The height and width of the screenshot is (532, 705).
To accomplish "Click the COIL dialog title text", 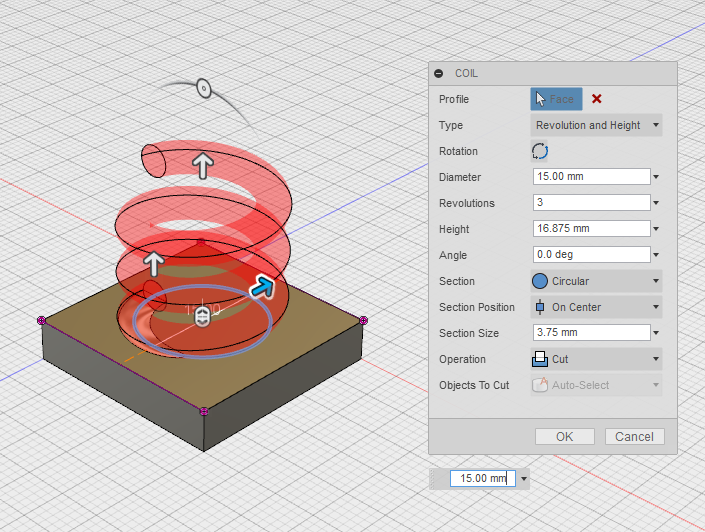I will (x=466, y=73).
